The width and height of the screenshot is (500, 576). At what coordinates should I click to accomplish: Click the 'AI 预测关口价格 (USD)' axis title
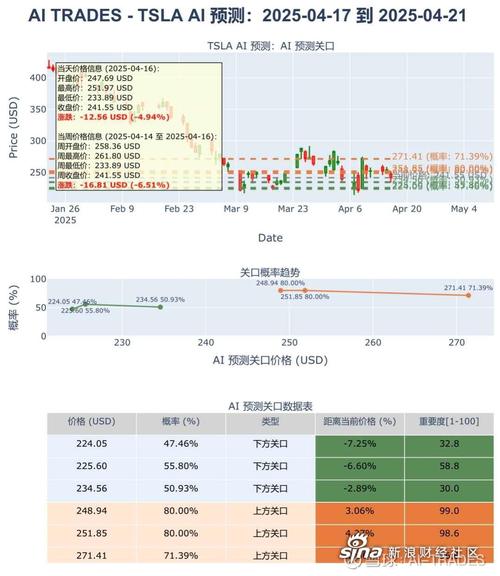(270, 360)
